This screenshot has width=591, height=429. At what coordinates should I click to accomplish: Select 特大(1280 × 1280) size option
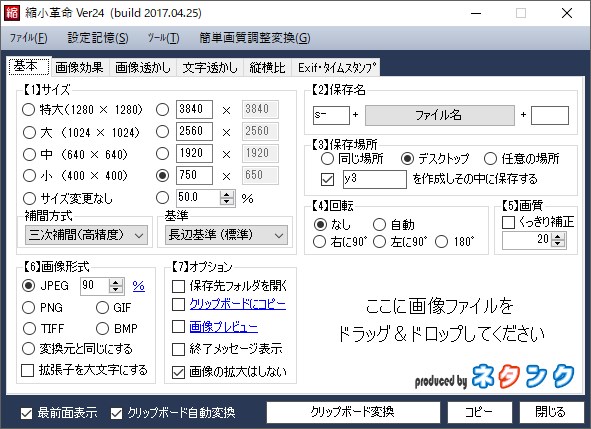point(29,110)
